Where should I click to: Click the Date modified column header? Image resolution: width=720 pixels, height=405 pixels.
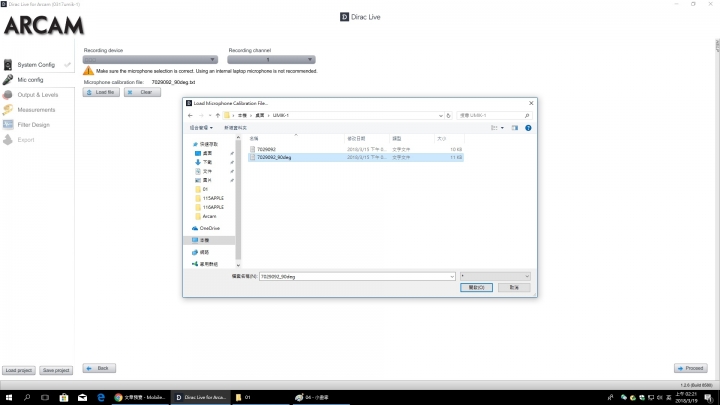click(366, 138)
